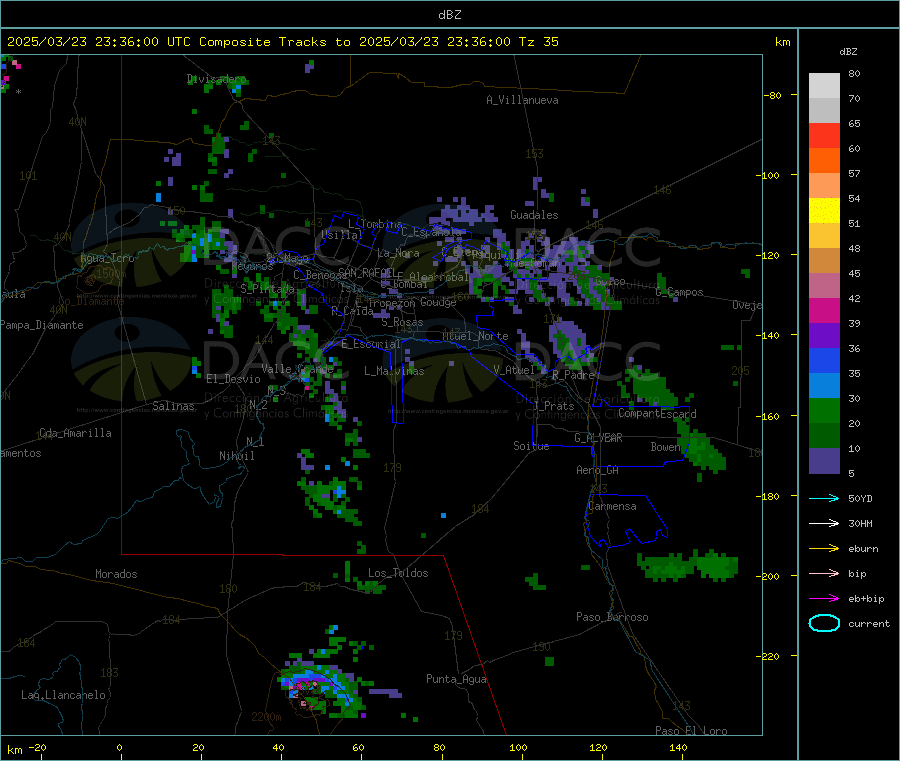This screenshot has width=900, height=761.
Task: Click the Divisadero map label
Action: pos(216,79)
